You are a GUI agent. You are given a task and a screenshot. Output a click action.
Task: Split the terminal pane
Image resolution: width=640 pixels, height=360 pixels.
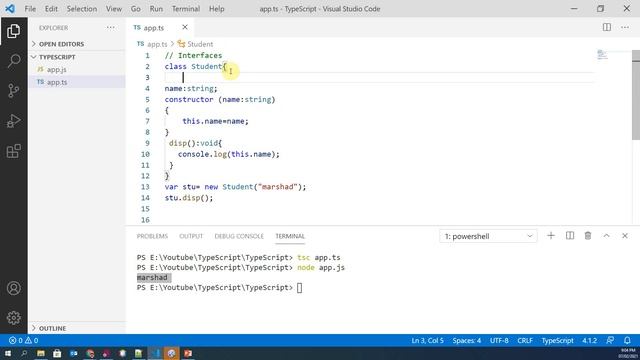(x=570, y=236)
